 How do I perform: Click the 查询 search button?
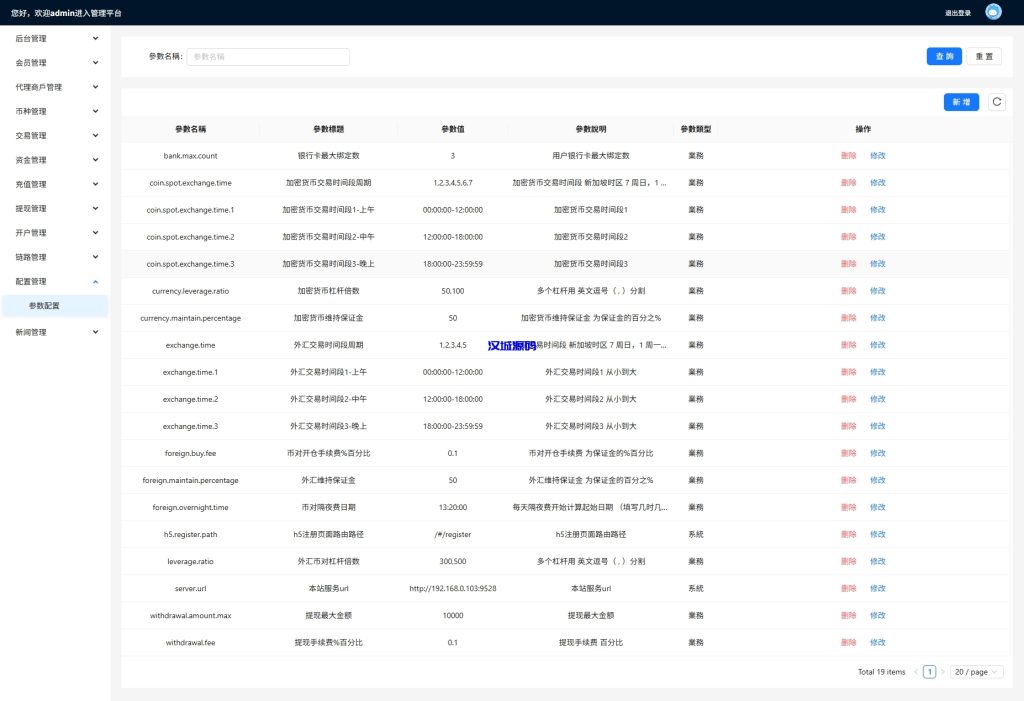[943, 56]
